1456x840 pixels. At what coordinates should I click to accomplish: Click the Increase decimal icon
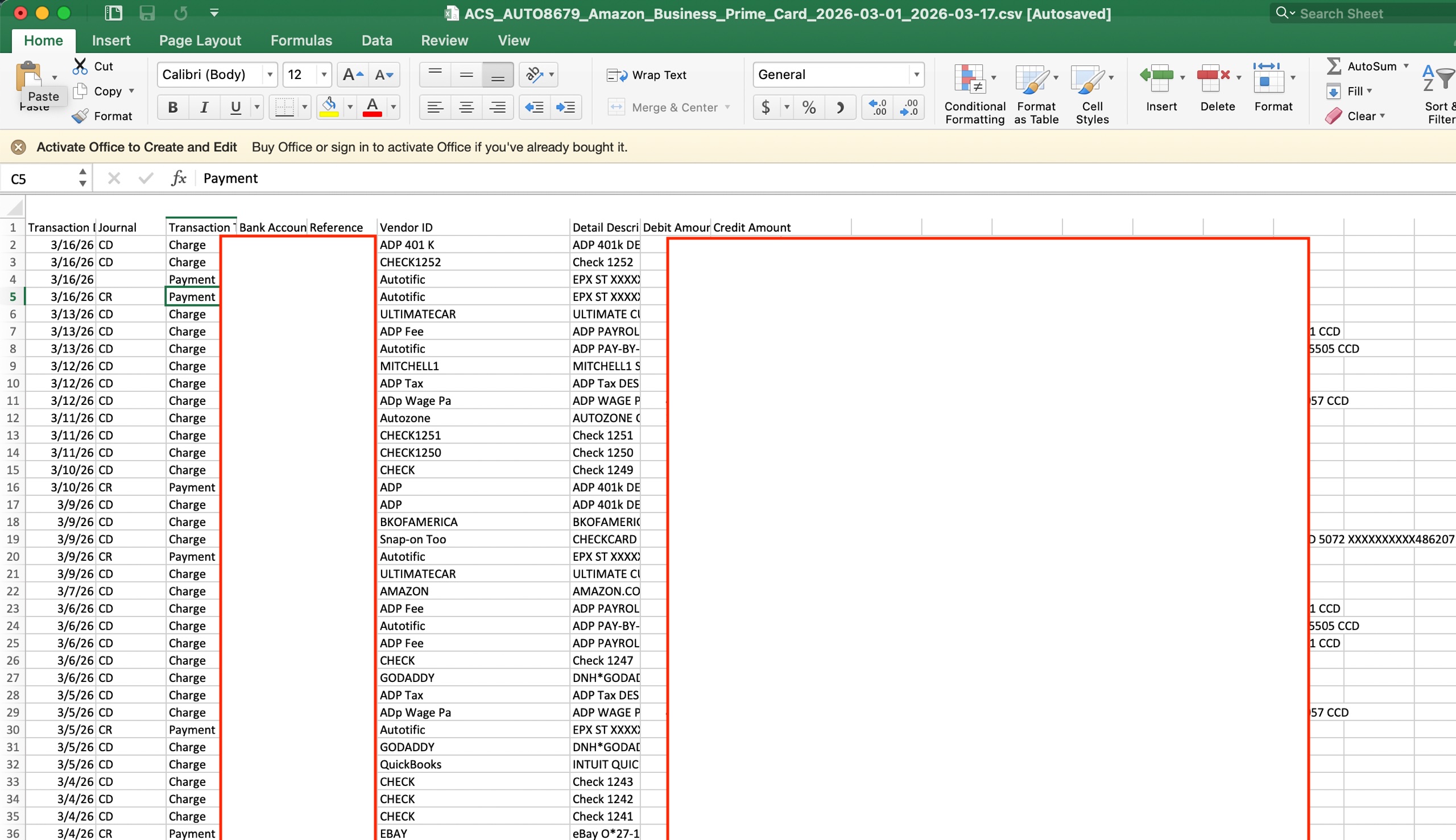(878, 107)
